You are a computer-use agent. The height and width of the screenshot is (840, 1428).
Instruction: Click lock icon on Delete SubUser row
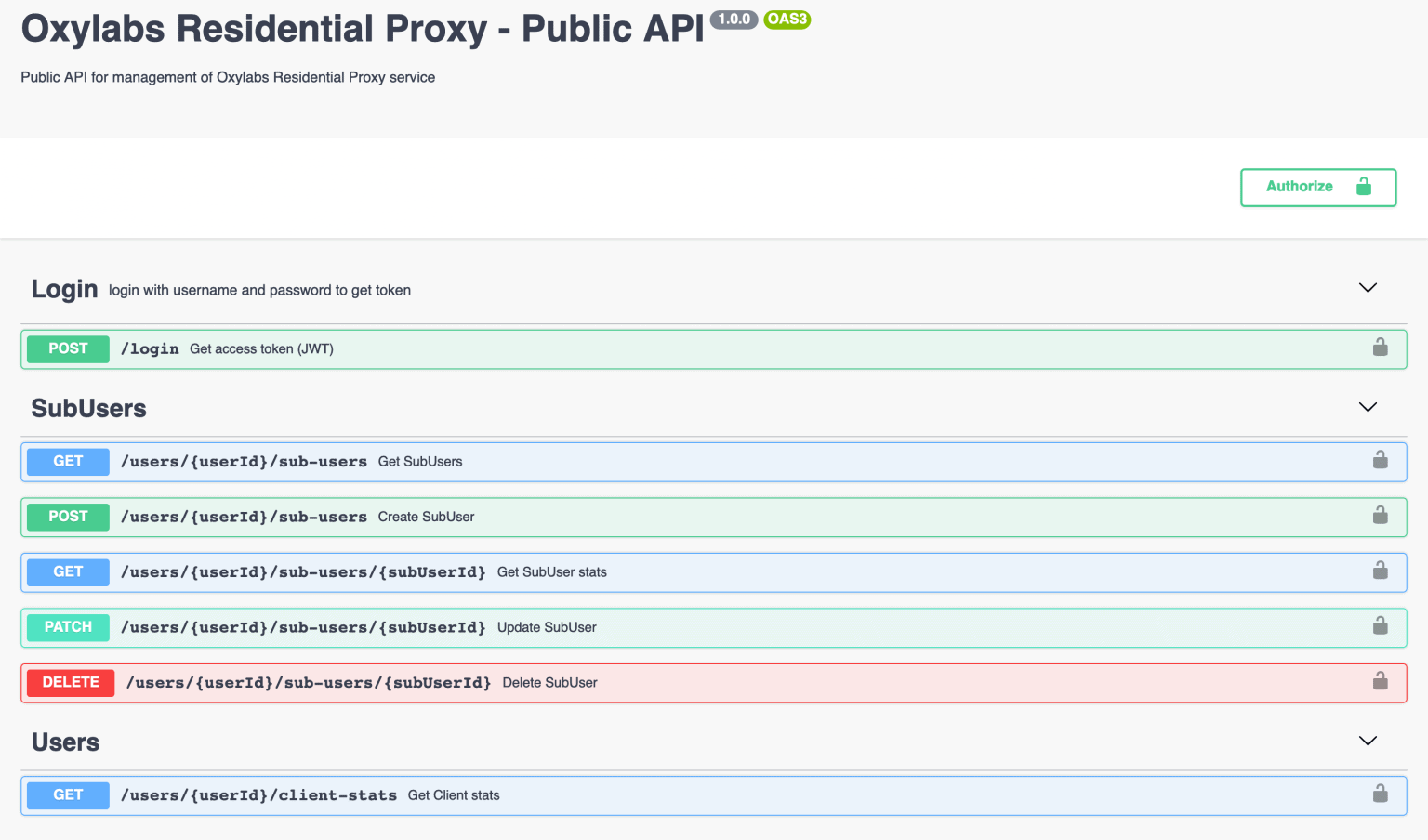[1380, 681]
